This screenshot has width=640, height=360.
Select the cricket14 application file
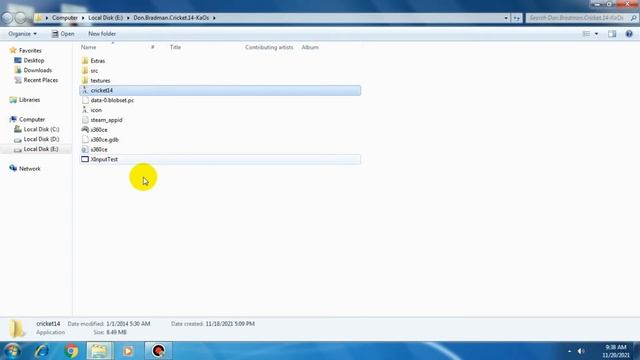(220, 90)
